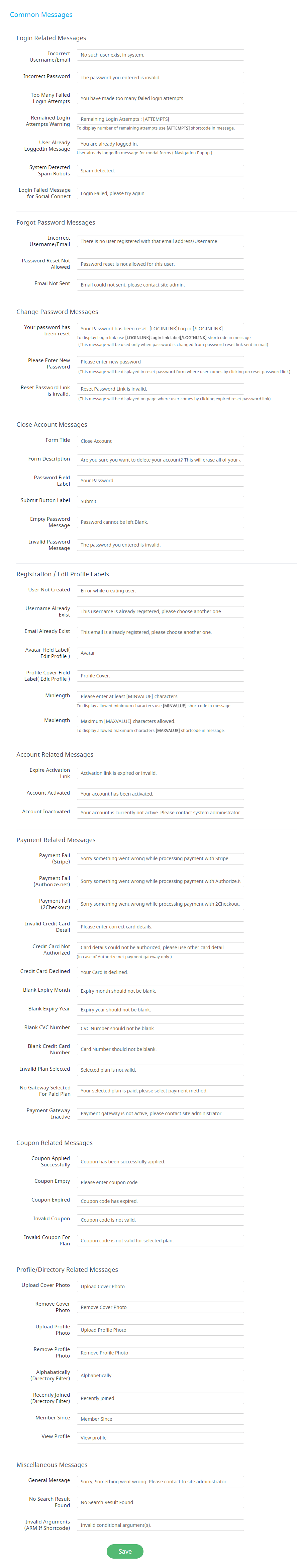
Task: Edit the Email Not Sent message field
Action: point(160,285)
